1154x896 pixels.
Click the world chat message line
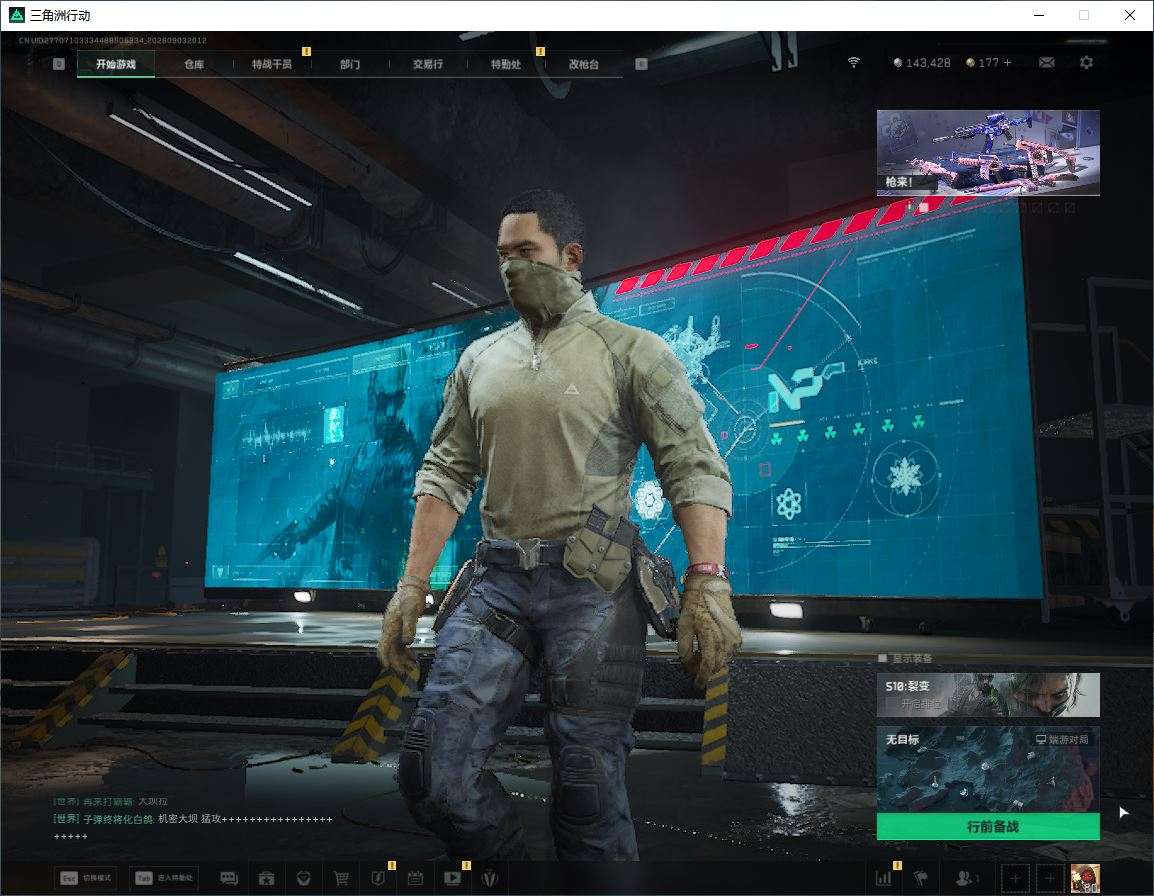193,819
